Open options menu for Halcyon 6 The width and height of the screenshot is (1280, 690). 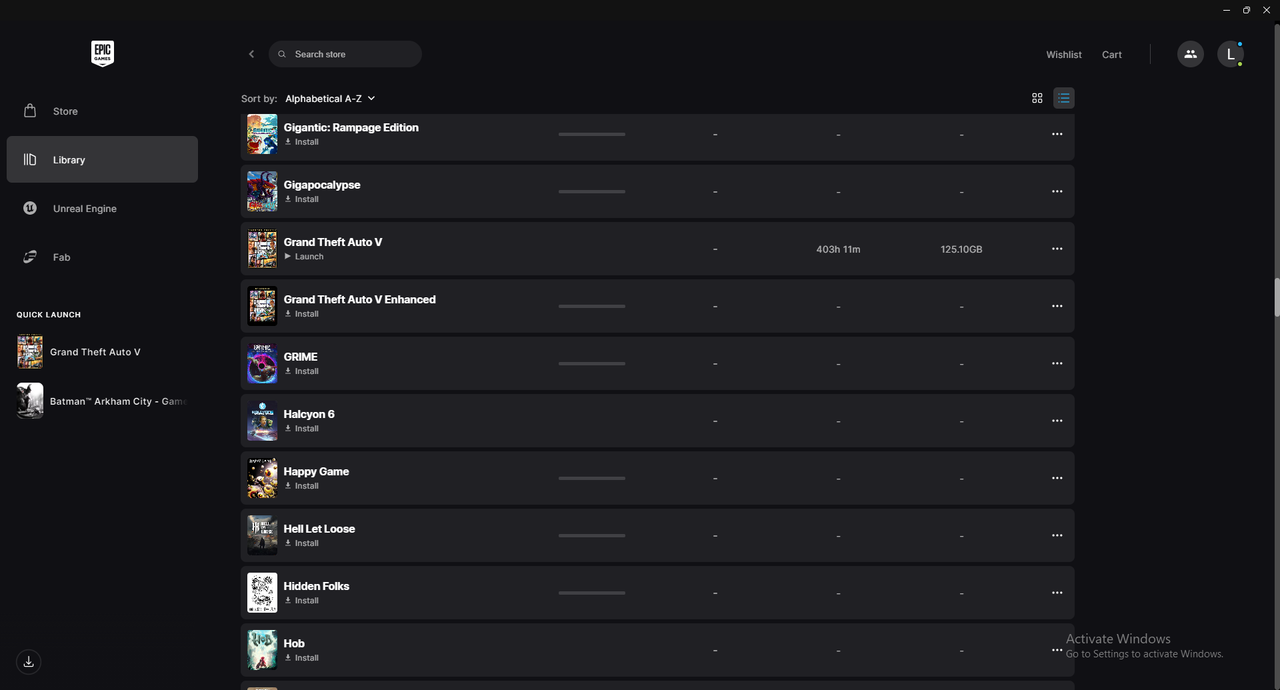pos(1057,421)
